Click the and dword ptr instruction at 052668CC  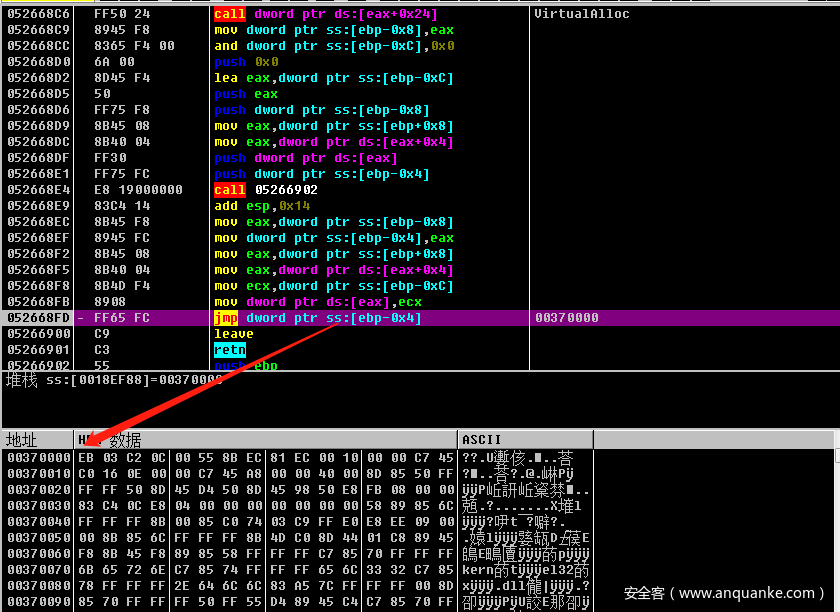[333, 46]
